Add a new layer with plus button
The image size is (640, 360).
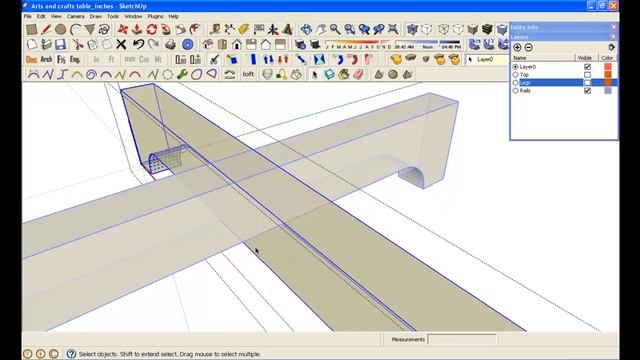(517, 47)
